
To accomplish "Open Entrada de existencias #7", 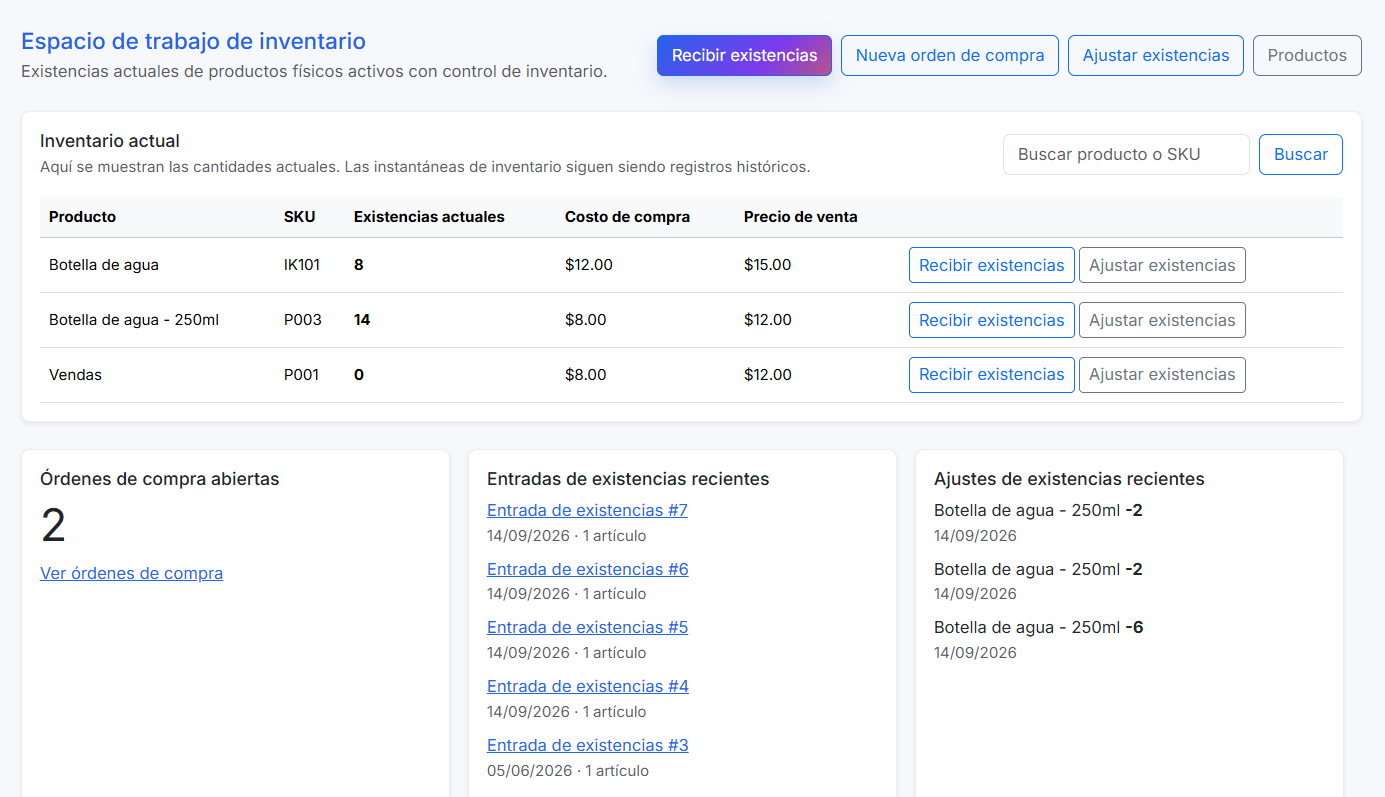I will pyautogui.click(x=587, y=510).
